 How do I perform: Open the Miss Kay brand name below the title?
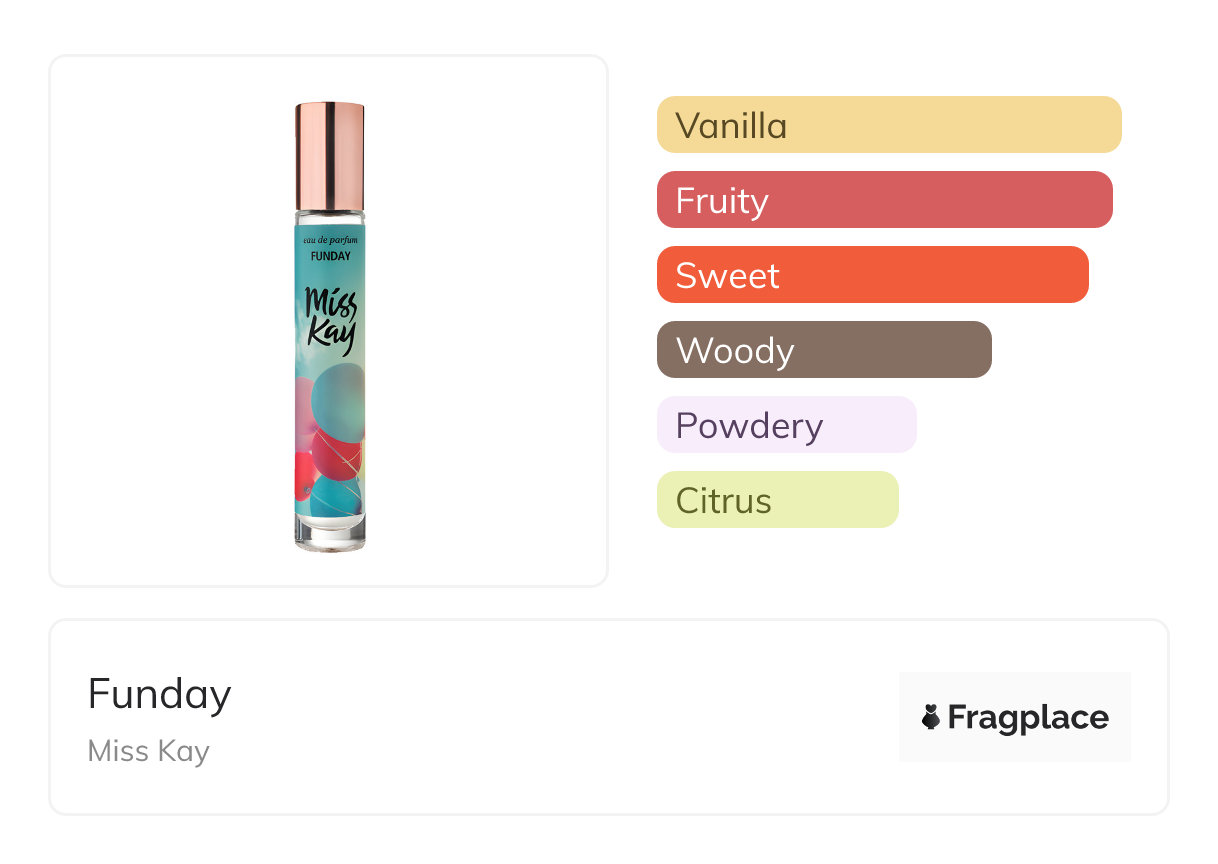148,751
